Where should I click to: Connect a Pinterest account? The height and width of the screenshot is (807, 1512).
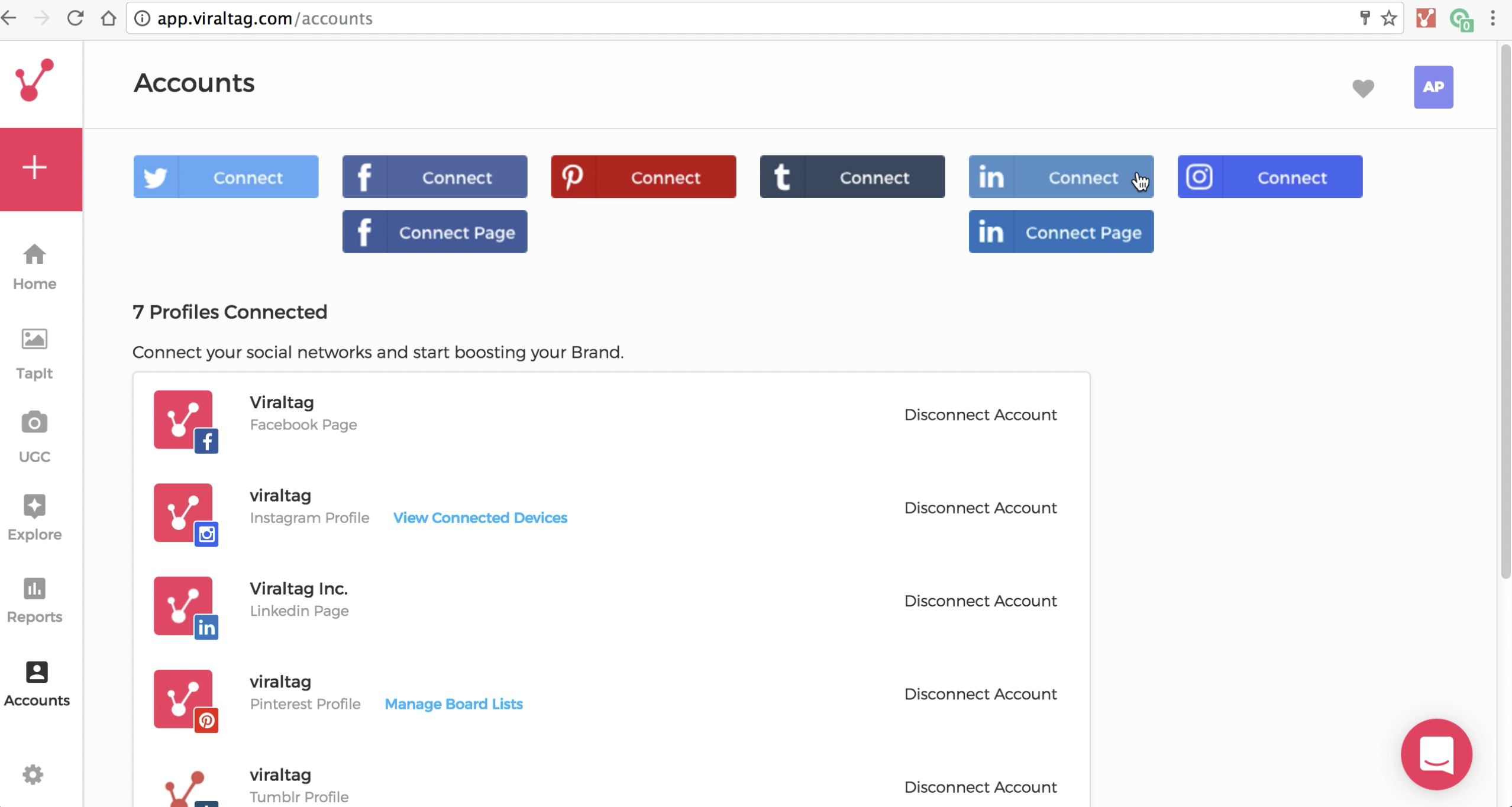(x=643, y=176)
